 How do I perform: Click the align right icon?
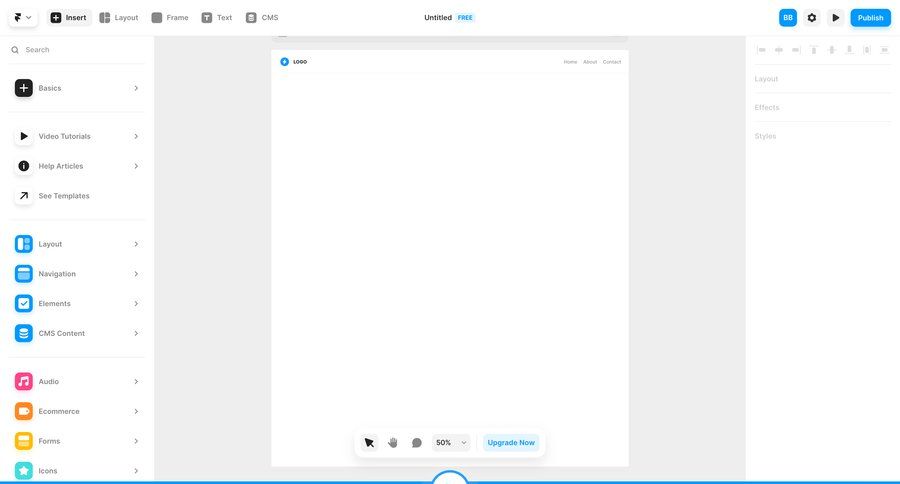tap(796, 50)
